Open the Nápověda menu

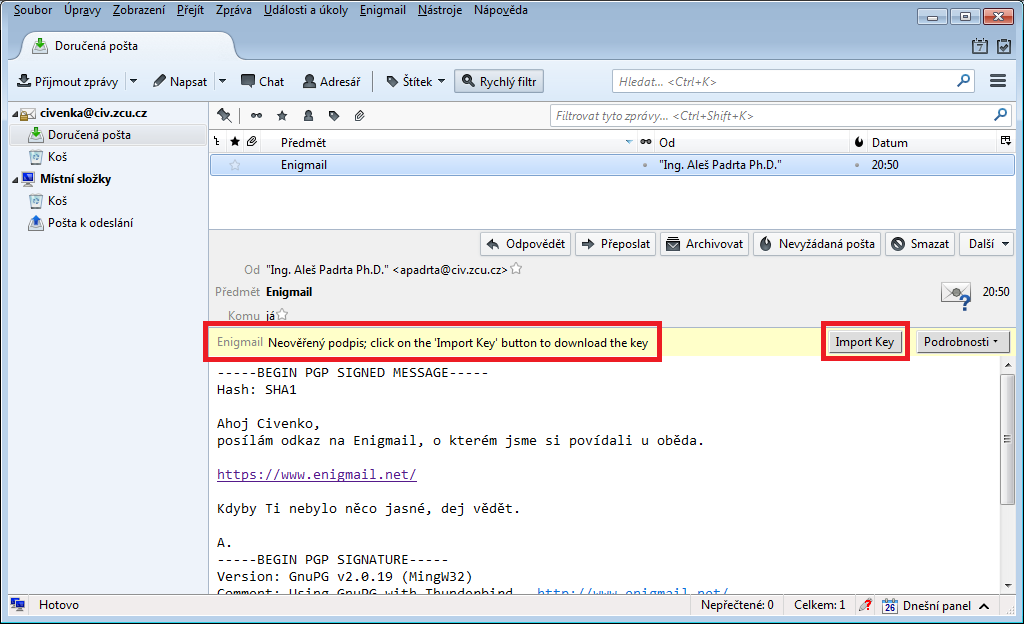[501, 10]
